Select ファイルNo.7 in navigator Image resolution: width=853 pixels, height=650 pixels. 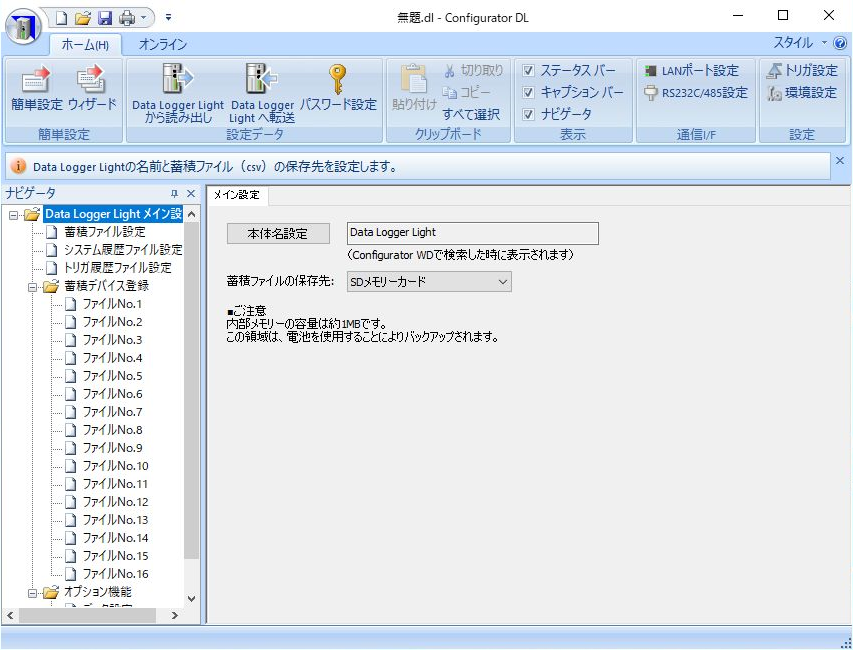point(112,412)
